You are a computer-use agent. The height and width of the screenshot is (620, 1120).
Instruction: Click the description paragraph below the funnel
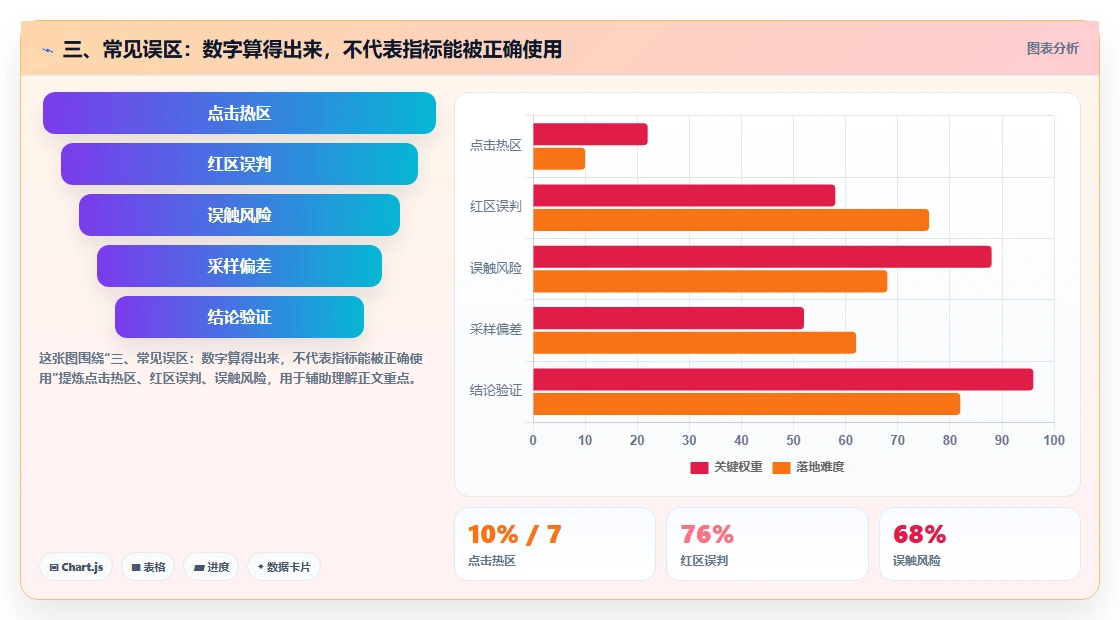coord(231,369)
